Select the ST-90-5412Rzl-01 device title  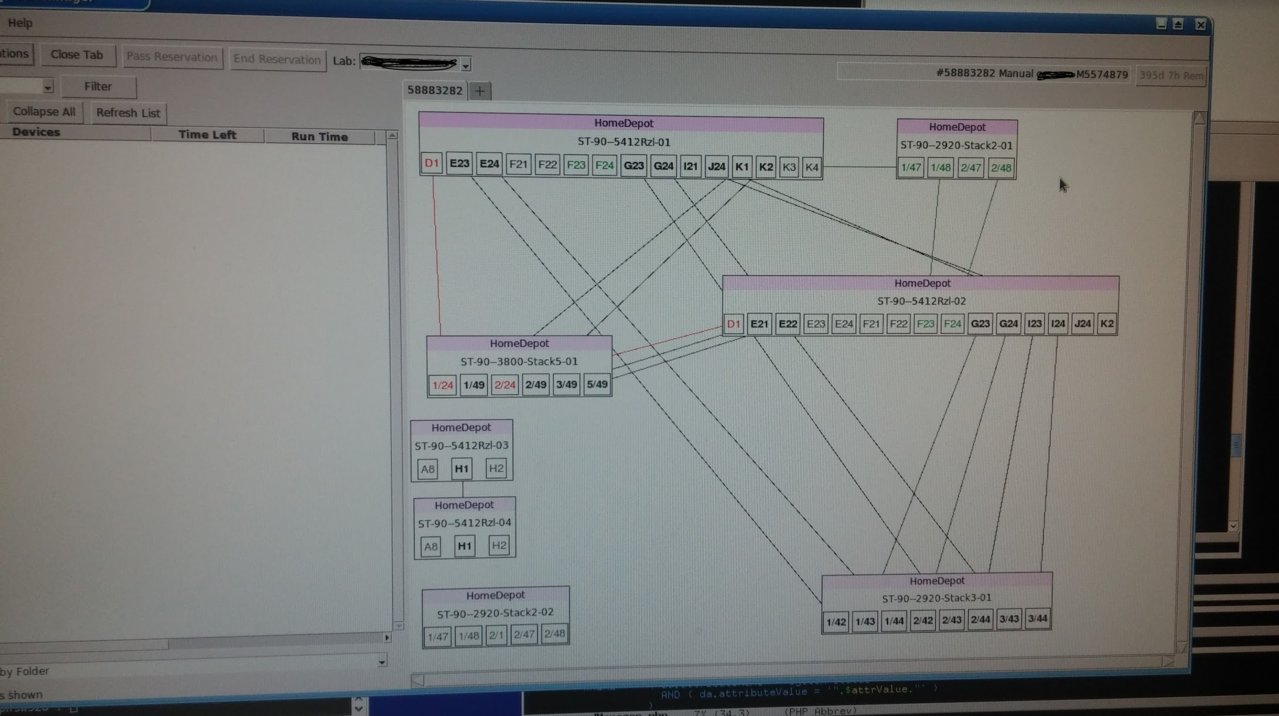pyautogui.click(x=624, y=142)
